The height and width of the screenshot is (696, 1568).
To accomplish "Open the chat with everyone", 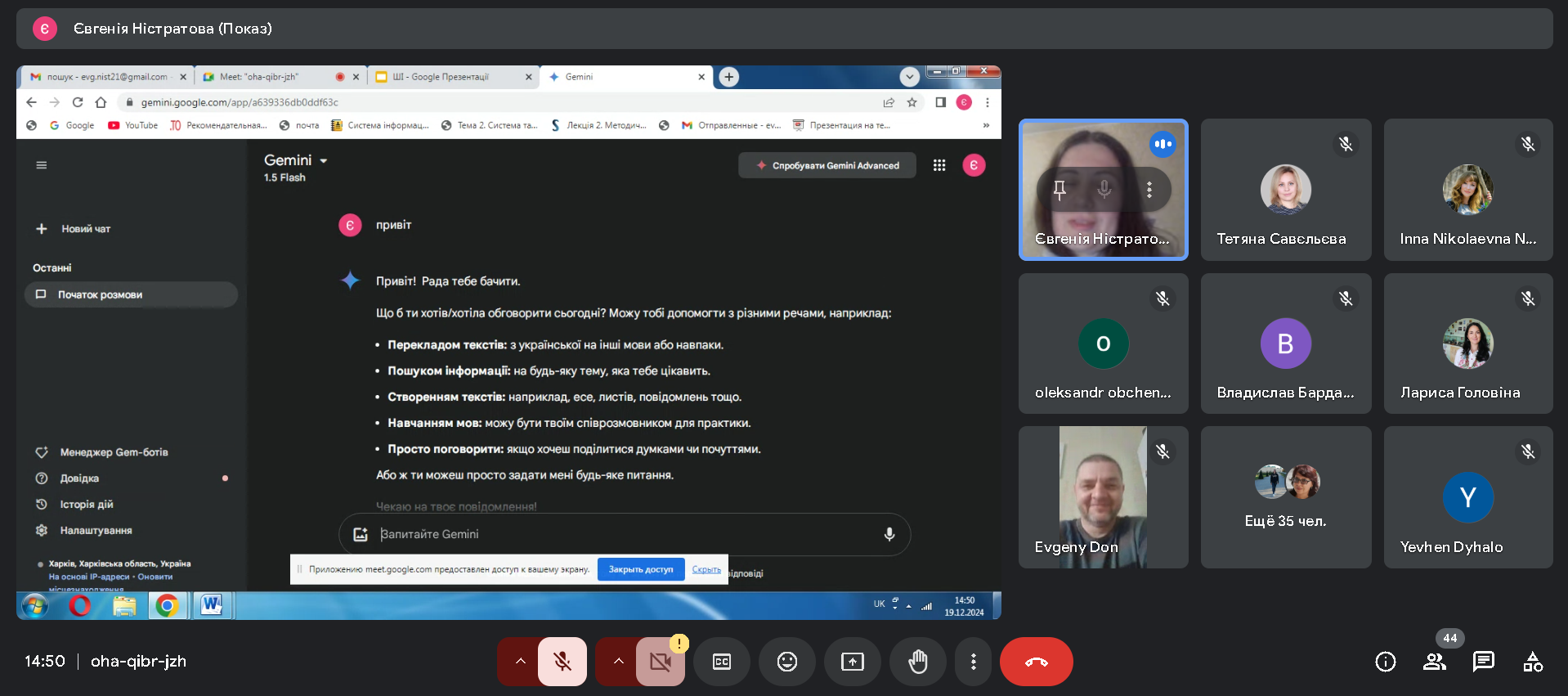I will (1484, 662).
